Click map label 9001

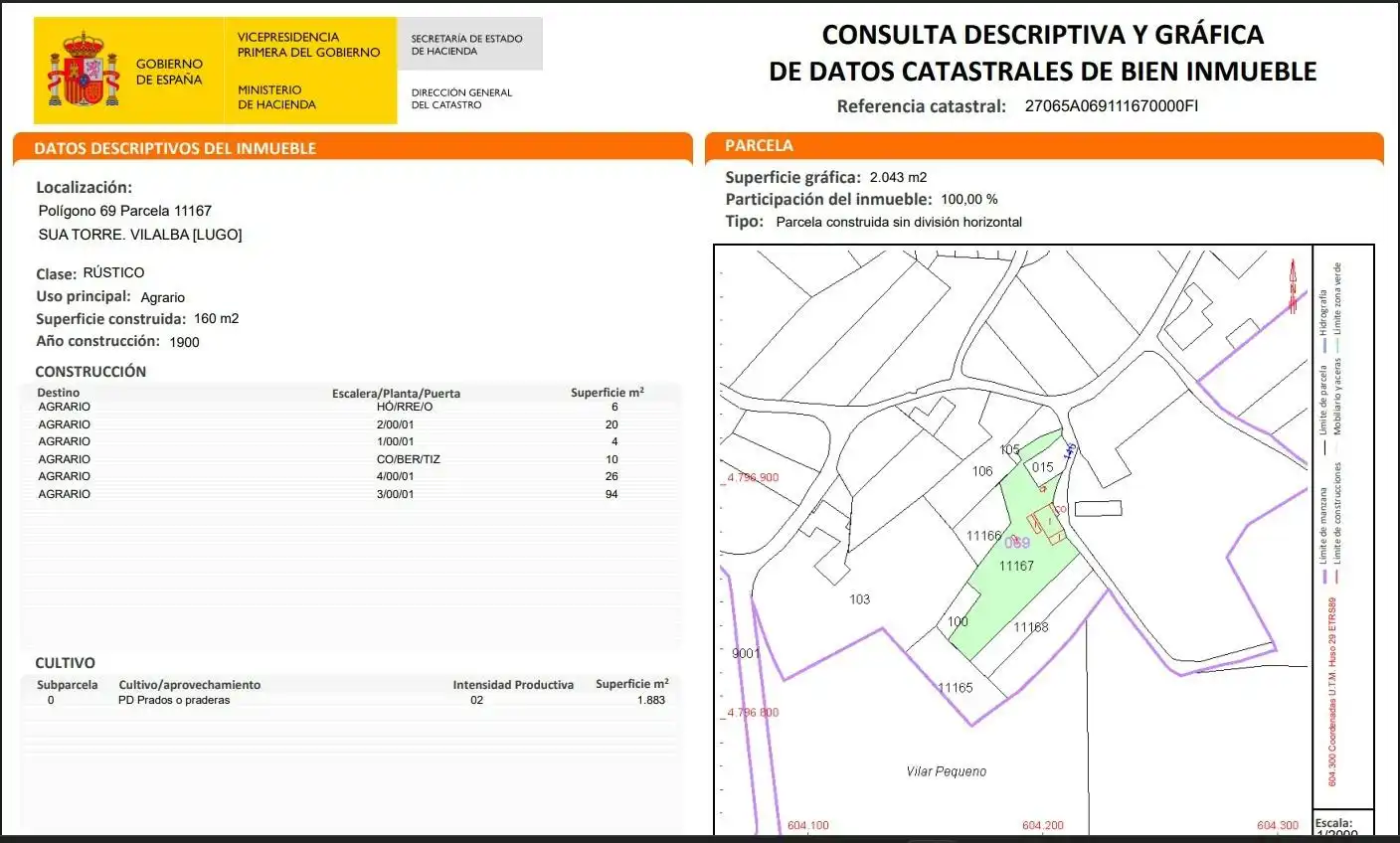tap(746, 653)
